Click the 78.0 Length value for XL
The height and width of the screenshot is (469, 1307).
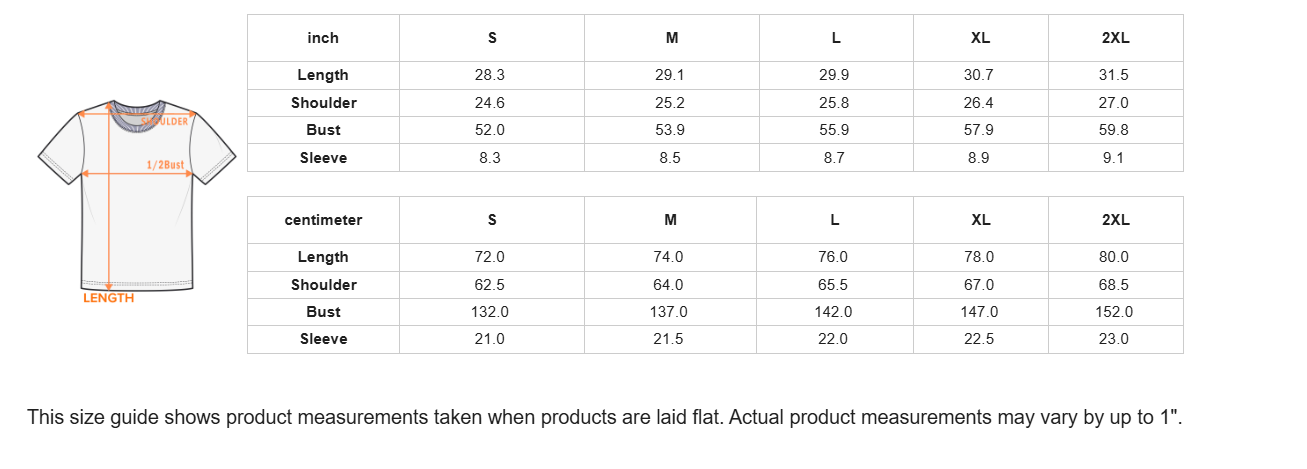[980, 257]
